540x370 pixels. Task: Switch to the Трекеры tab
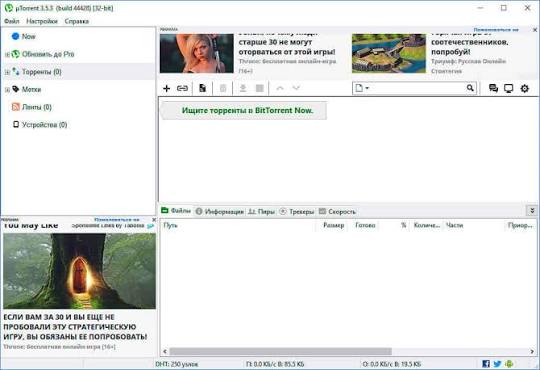point(297,212)
